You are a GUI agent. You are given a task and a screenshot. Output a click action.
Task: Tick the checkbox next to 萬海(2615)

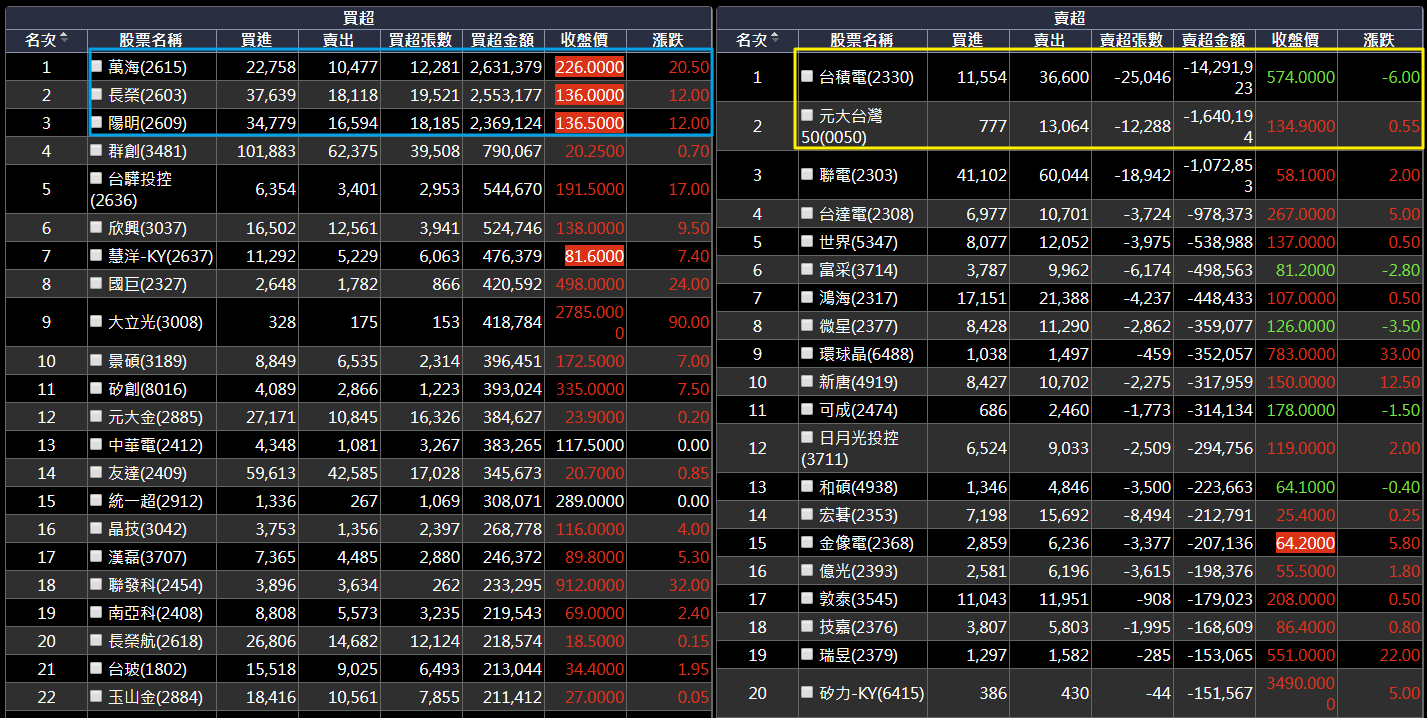click(x=97, y=67)
